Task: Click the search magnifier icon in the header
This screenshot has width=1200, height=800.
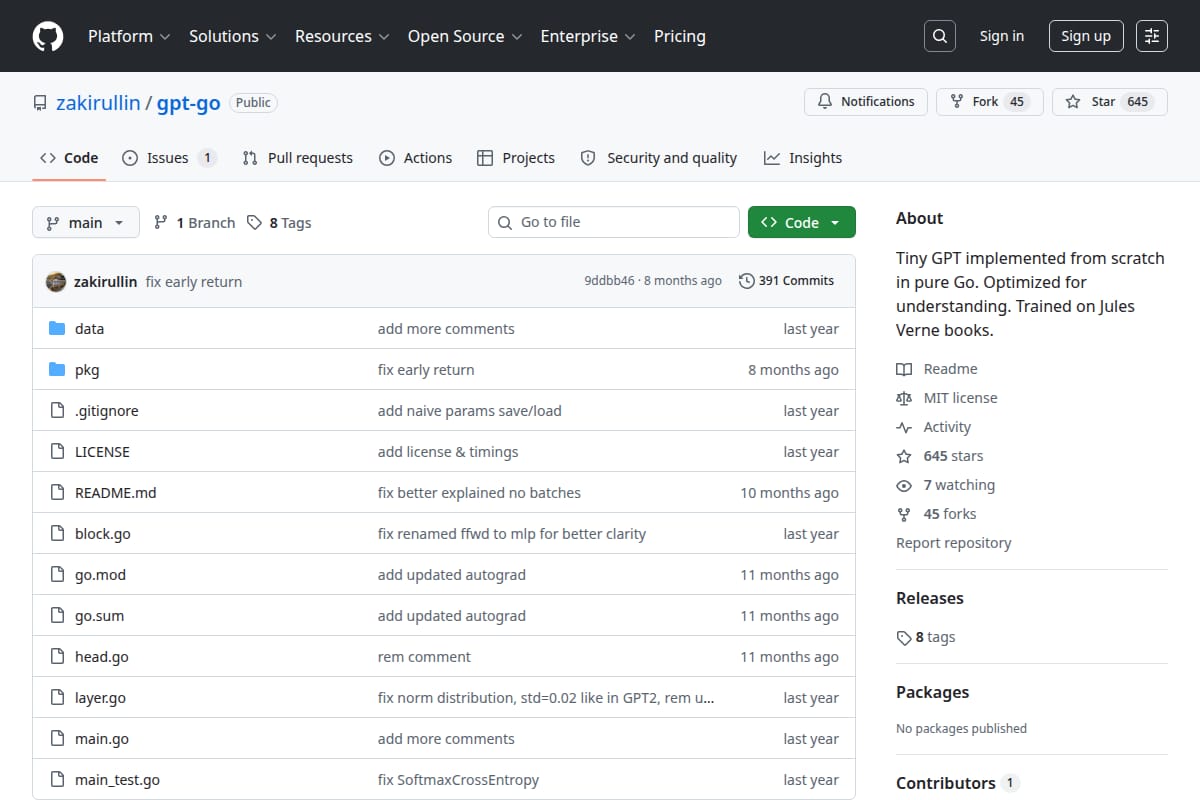Action: tap(939, 36)
